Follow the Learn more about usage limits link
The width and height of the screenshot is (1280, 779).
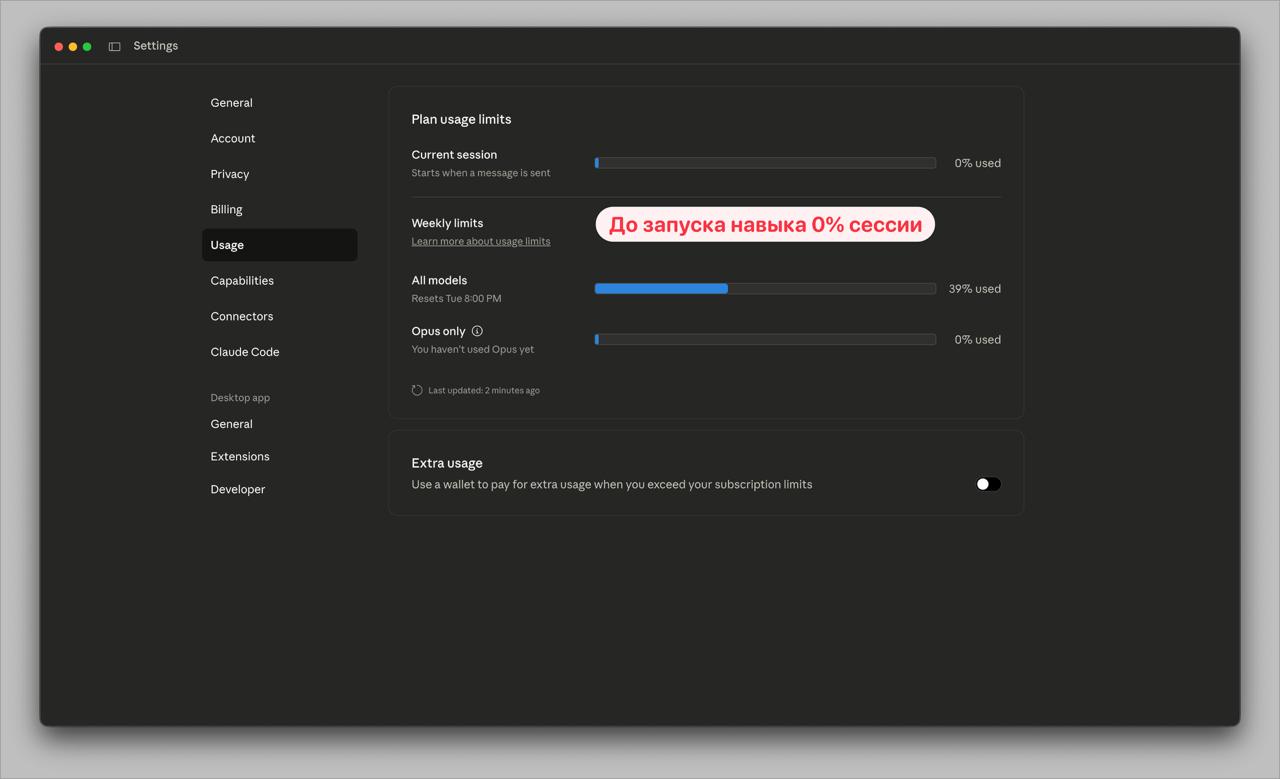481,241
